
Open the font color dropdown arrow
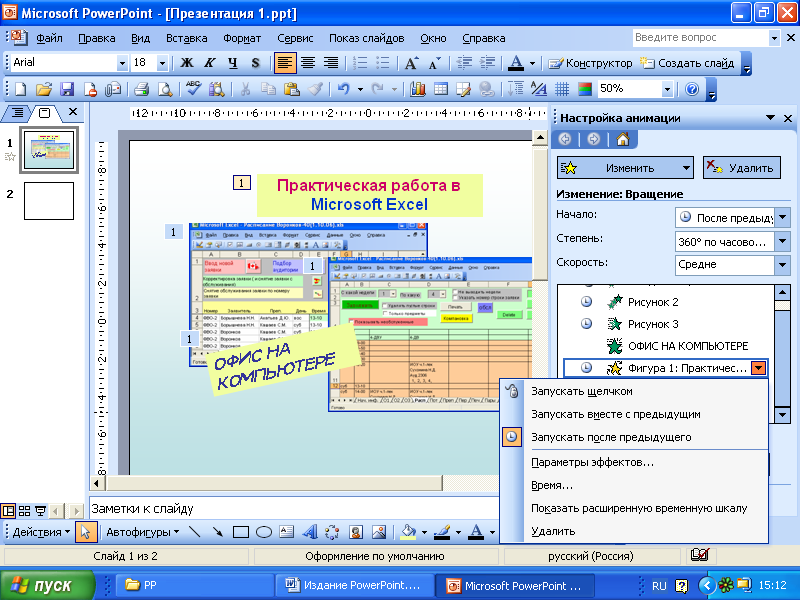(x=532, y=64)
